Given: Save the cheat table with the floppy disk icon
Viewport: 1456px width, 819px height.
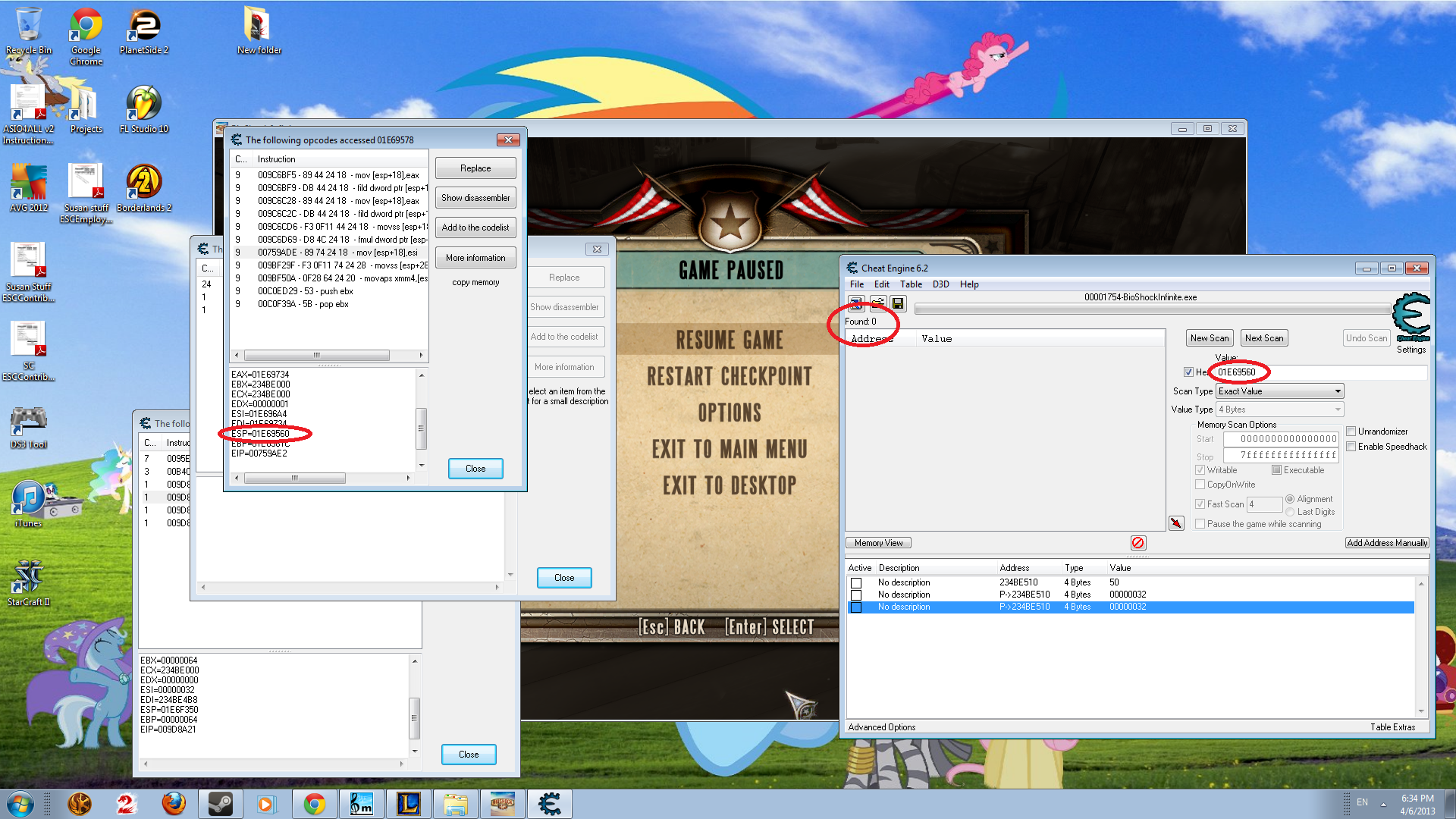Looking at the screenshot, I should click(898, 303).
